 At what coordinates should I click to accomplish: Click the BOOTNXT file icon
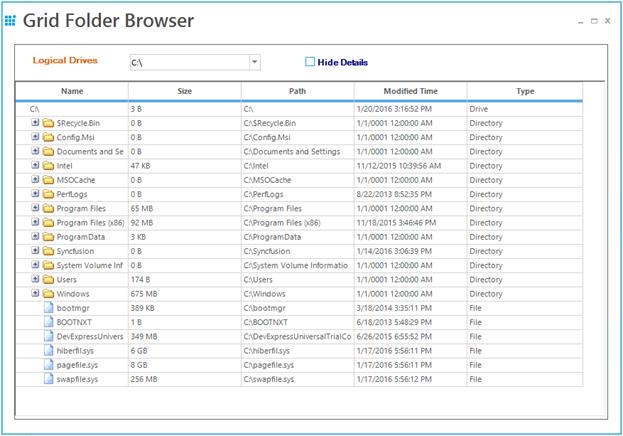tap(48, 322)
